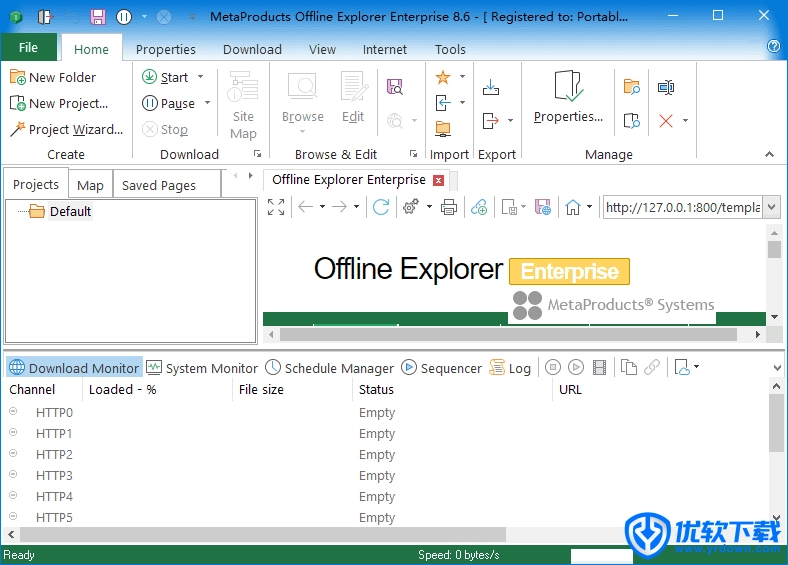The height and width of the screenshot is (565, 788).
Task: Expand the export dropdown arrow
Action: tap(511, 121)
